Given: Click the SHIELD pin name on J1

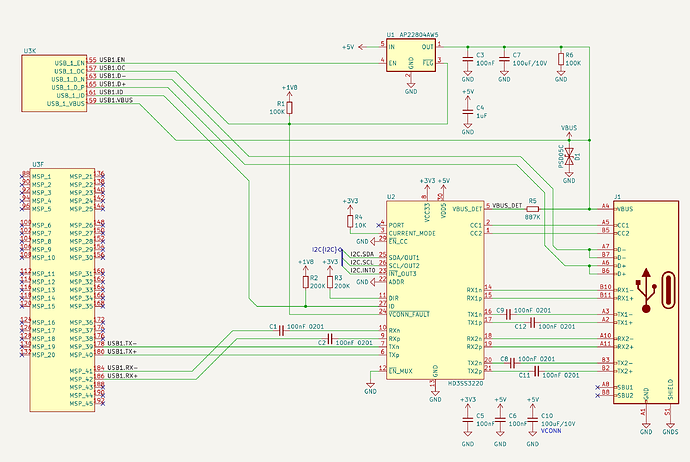Looking at the screenshot, I should [671, 389].
